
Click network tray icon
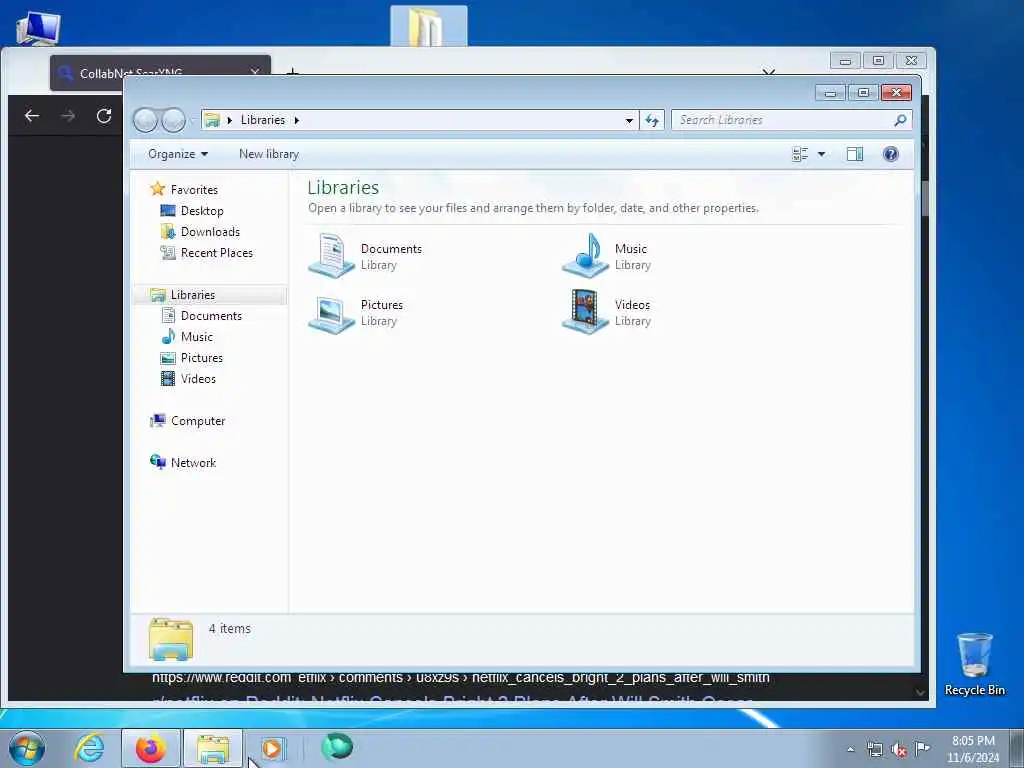click(875, 750)
